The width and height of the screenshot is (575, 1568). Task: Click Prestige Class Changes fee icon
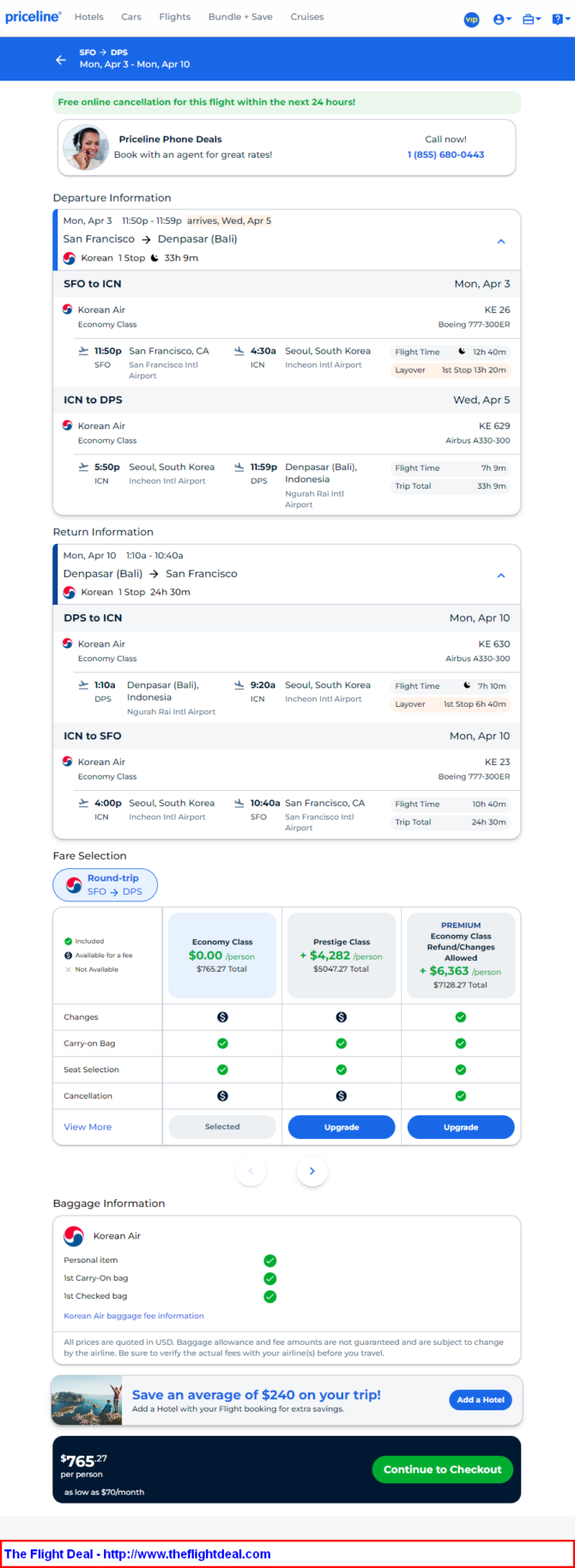[x=342, y=1017]
